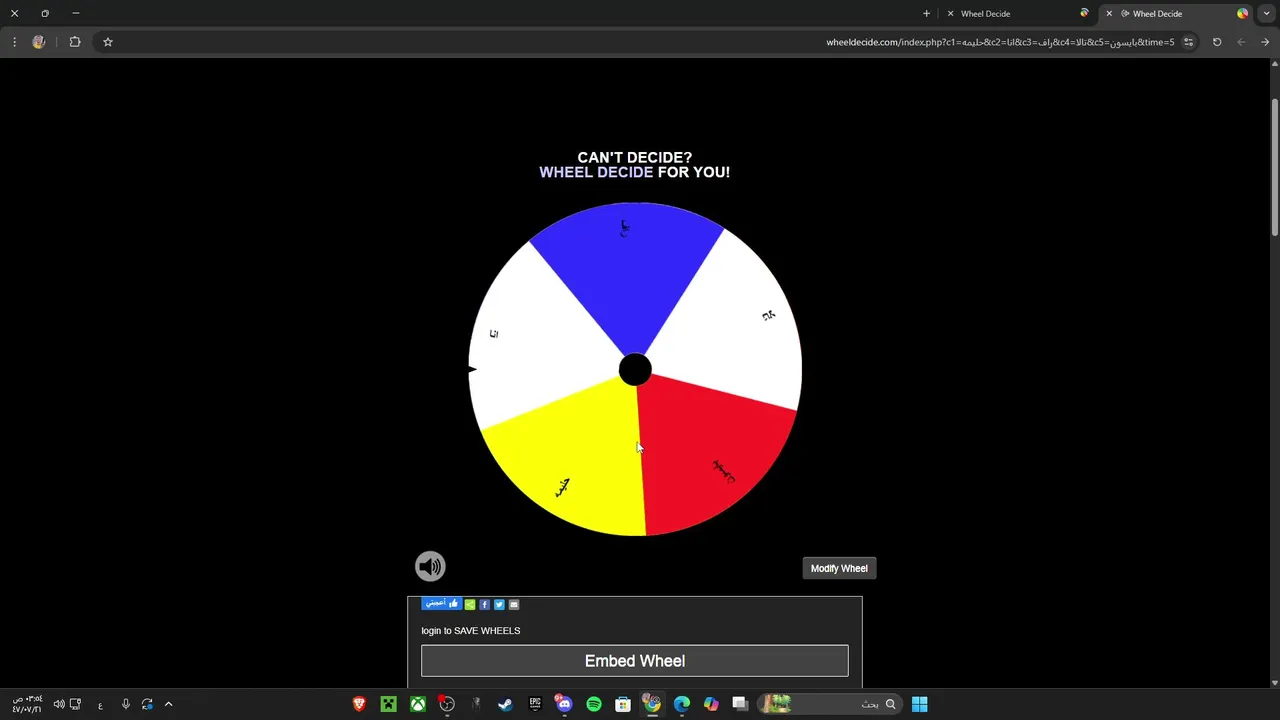Launch Copilot from the taskbar
Viewport: 1280px width, 720px height.
711,704
